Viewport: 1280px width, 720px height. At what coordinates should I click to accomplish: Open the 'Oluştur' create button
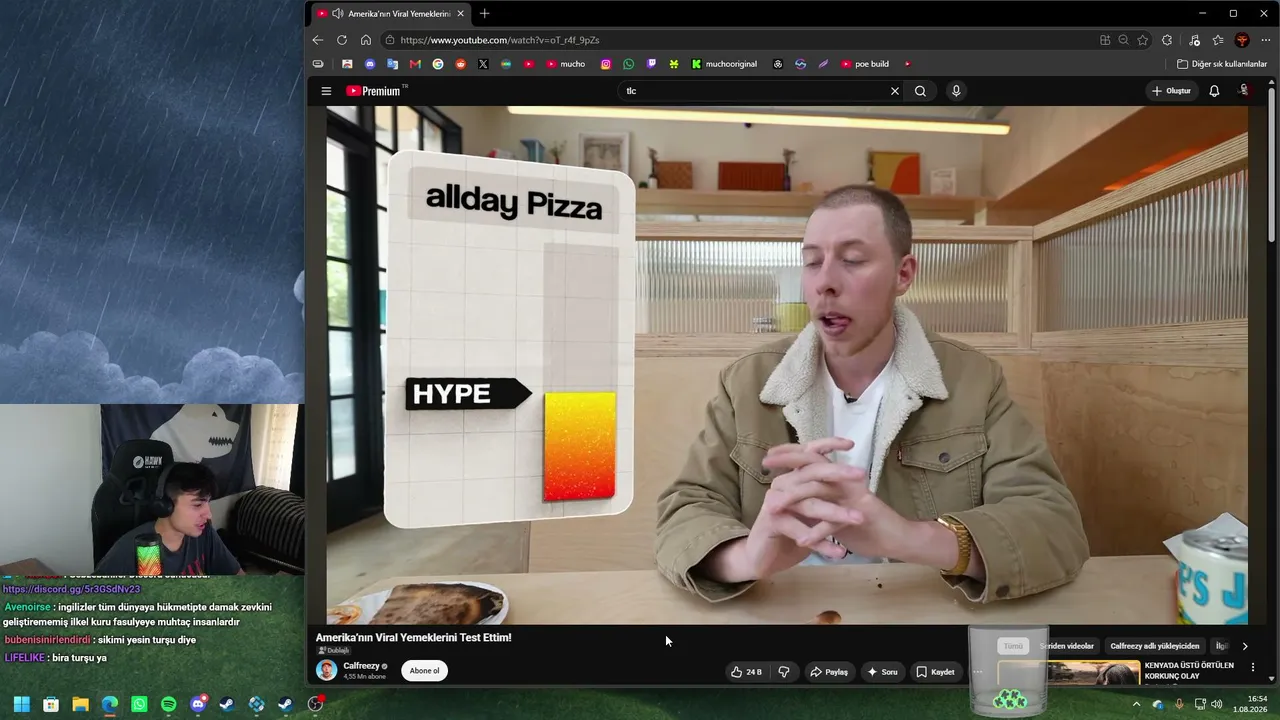pos(1171,91)
